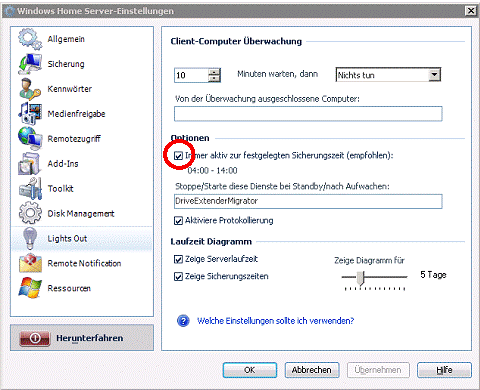Screen dimensions: 480x390
Task: Open 'Welche Einstellungen sollte ich verwenden?' link
Action: (275, 321)
